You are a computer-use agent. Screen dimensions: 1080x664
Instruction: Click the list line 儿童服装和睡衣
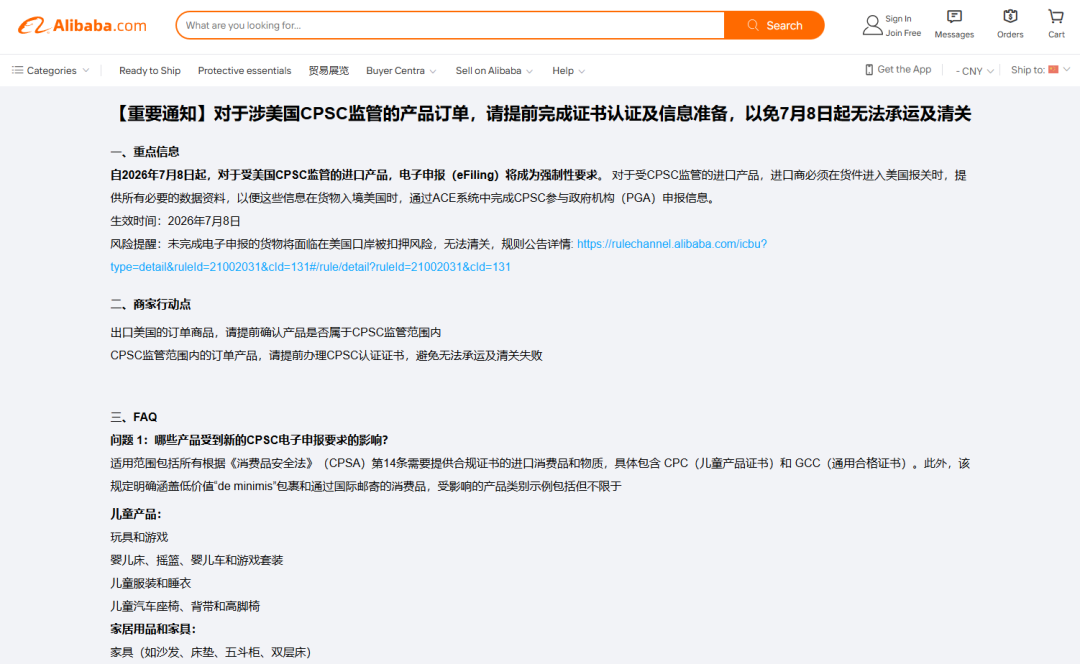point(151,583)
